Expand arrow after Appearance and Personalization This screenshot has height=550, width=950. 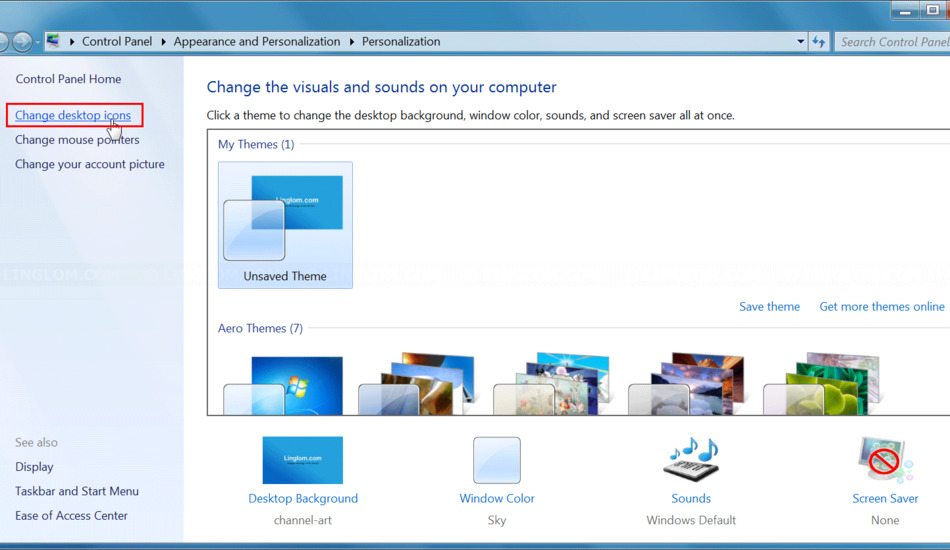click(351, 42)
